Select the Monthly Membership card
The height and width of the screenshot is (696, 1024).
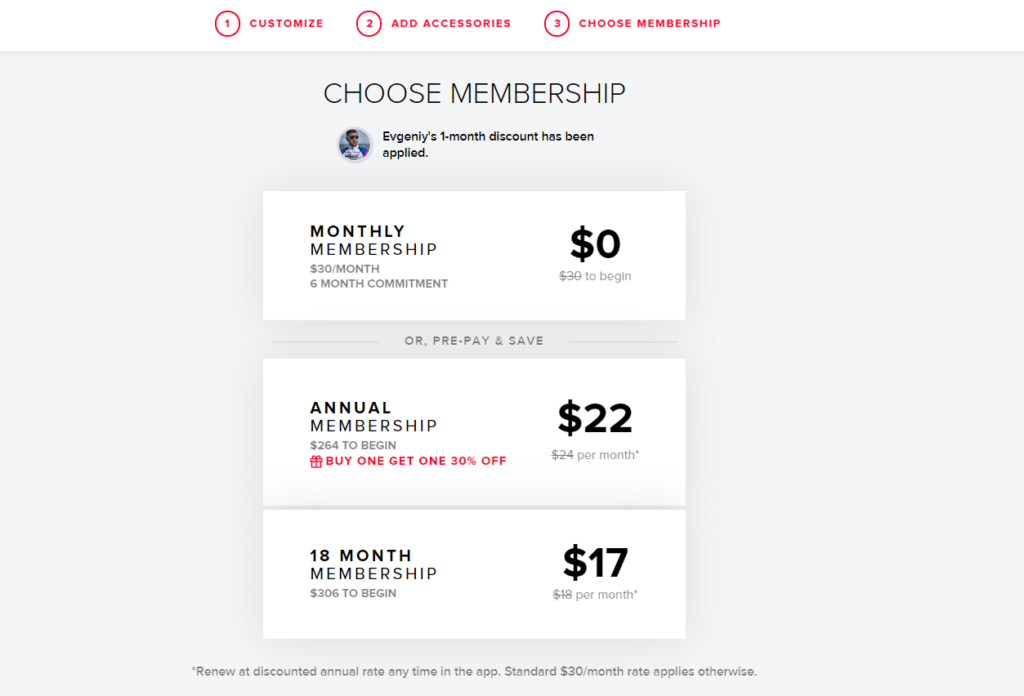tap(474, 255)
